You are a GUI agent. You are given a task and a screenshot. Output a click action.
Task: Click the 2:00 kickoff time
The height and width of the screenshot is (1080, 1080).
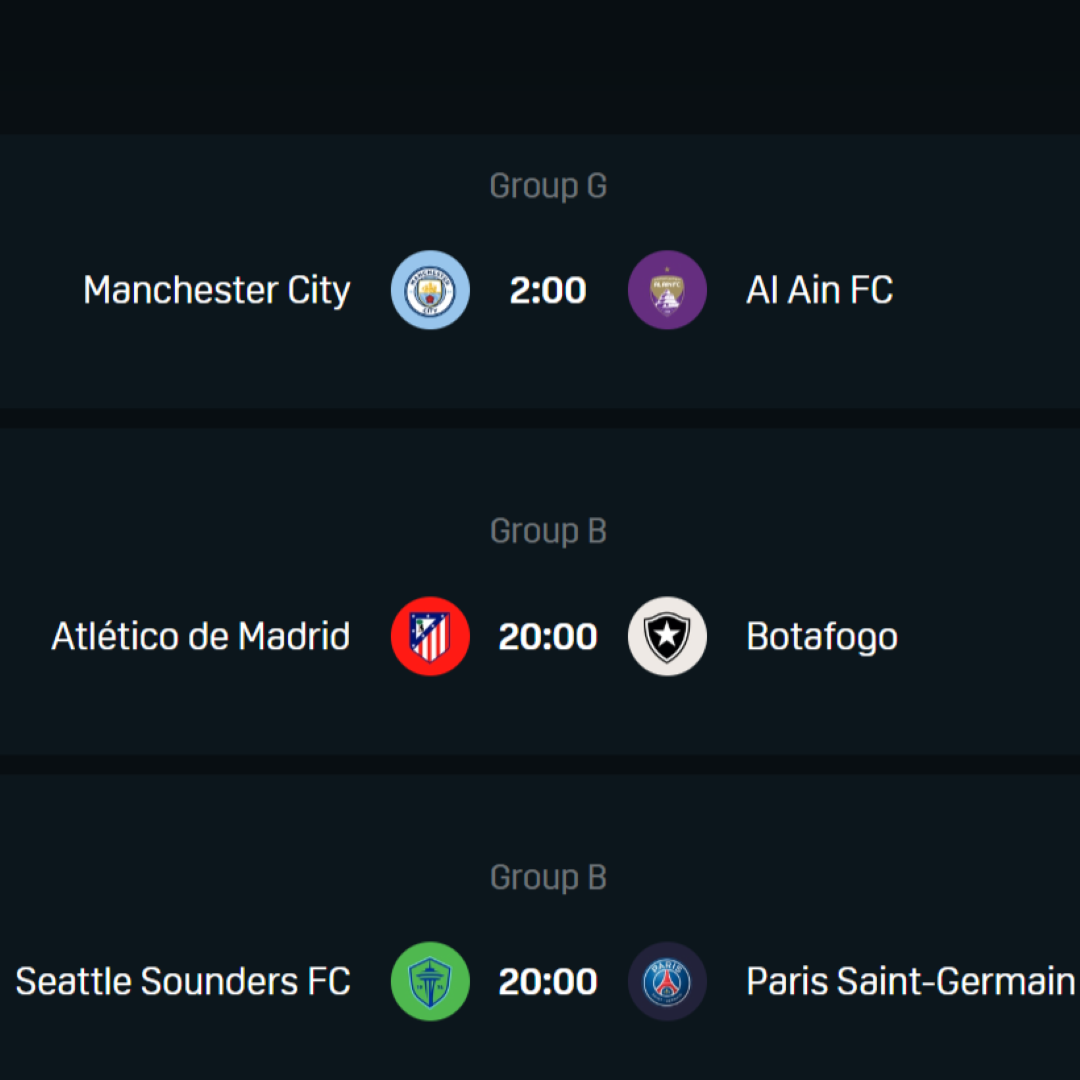548,290
